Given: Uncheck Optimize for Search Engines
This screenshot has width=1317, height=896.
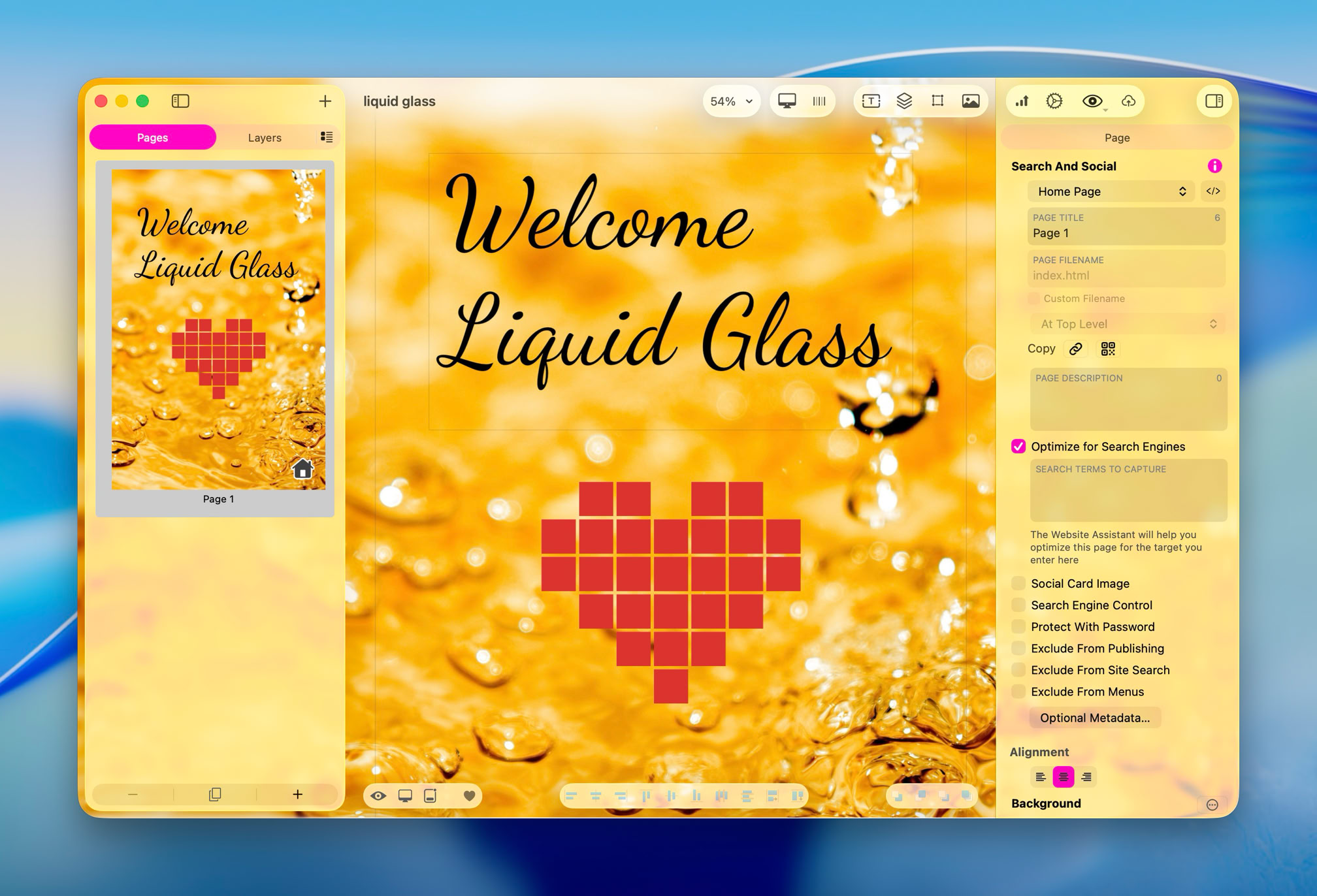Looking at the screenshot, I should point(1018,446).
